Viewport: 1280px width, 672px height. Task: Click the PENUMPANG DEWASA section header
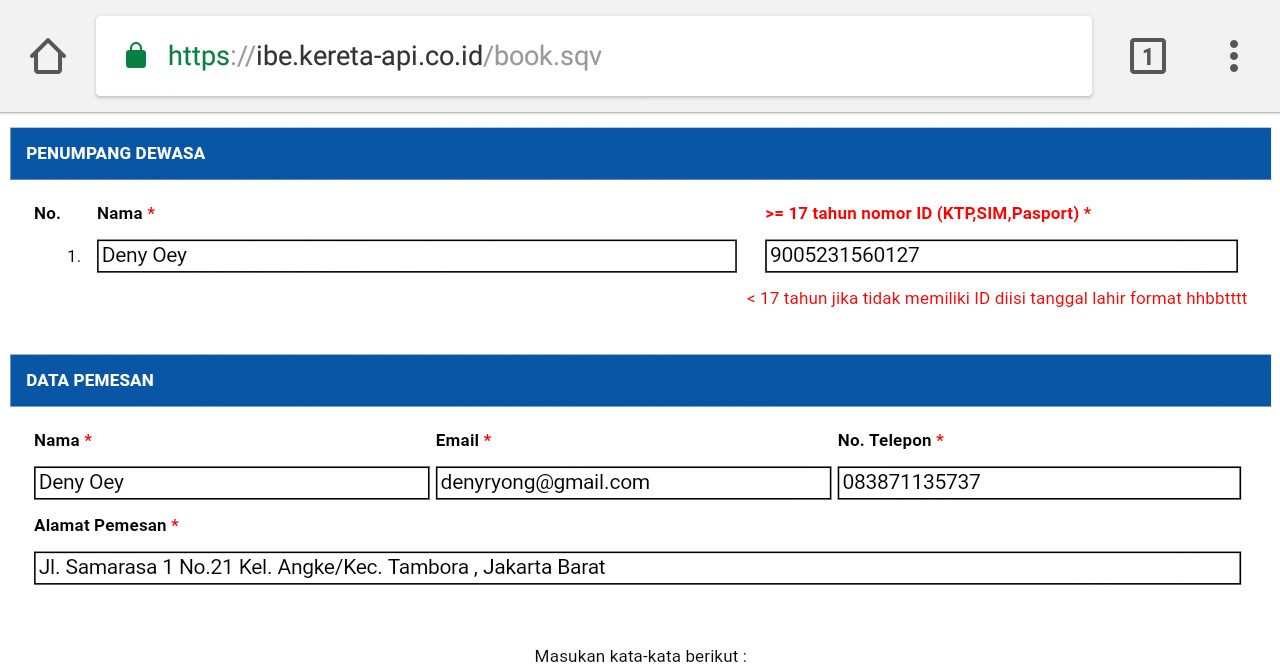click(x=640, y=153)
